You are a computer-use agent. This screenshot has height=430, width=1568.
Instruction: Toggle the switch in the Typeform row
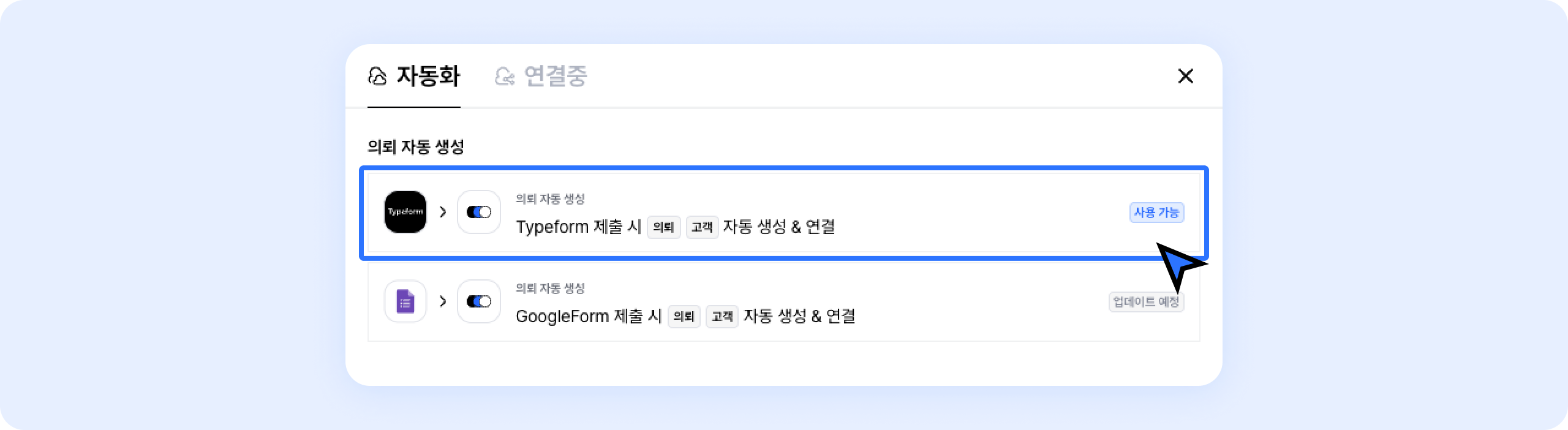point(478,212)
